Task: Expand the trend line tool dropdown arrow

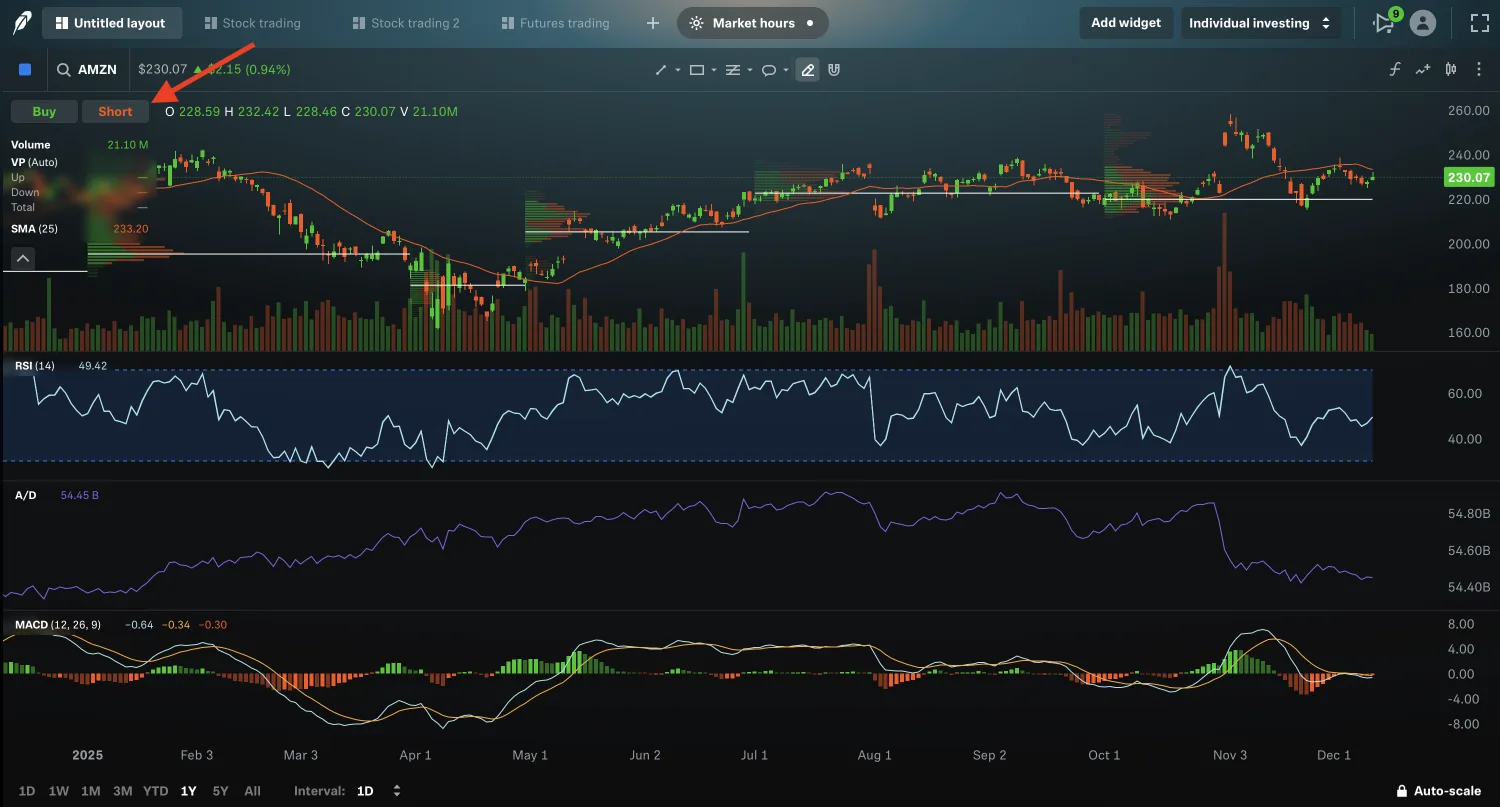Action: click(x=677, y=69)
